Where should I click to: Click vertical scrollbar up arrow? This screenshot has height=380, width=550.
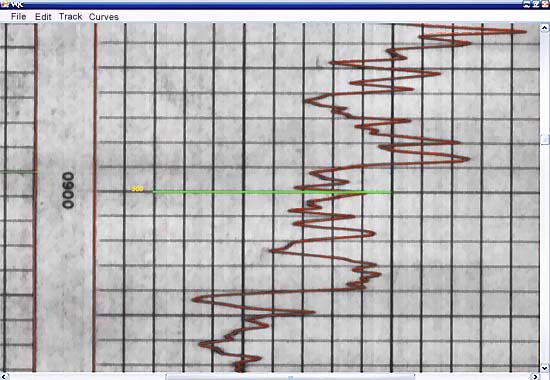click(x=544, y=27)
